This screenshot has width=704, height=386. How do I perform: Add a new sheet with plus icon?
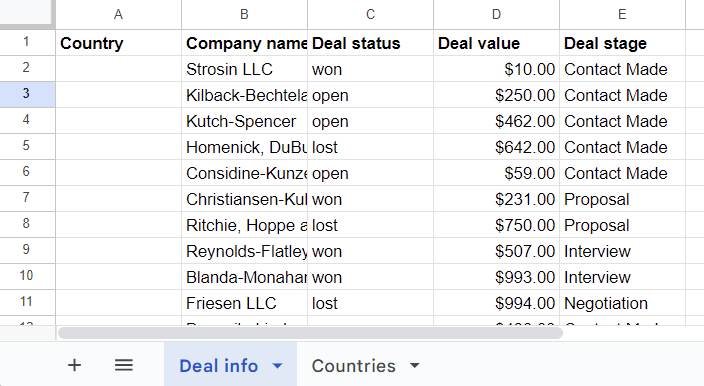tap(75, 365)
